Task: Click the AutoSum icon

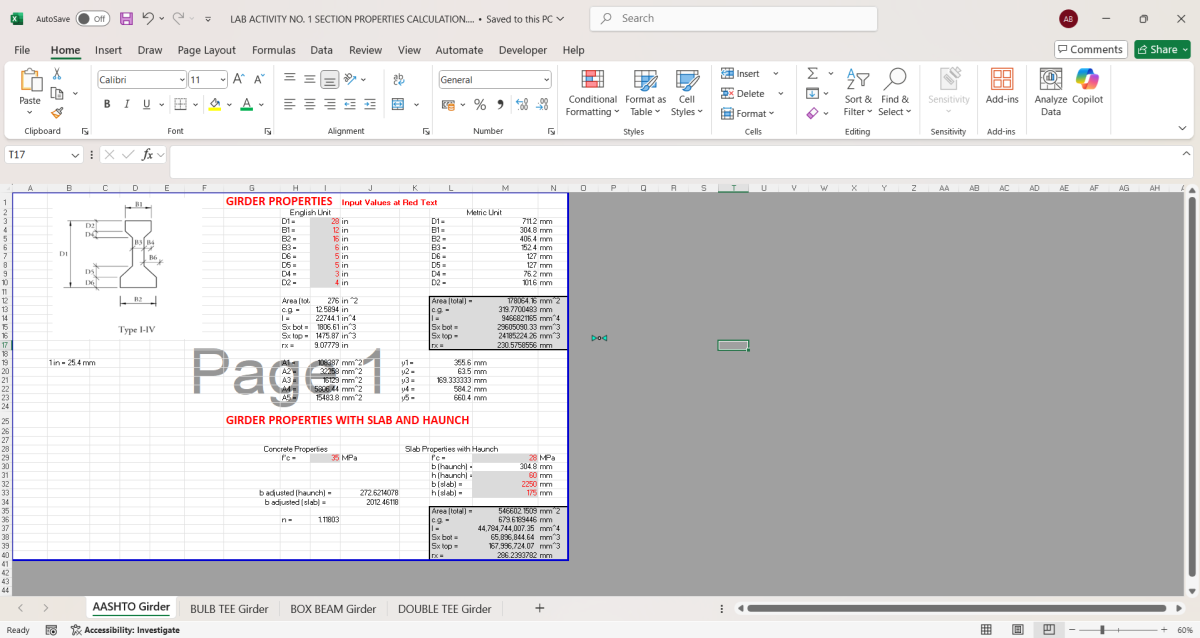Action: (813, 74)
